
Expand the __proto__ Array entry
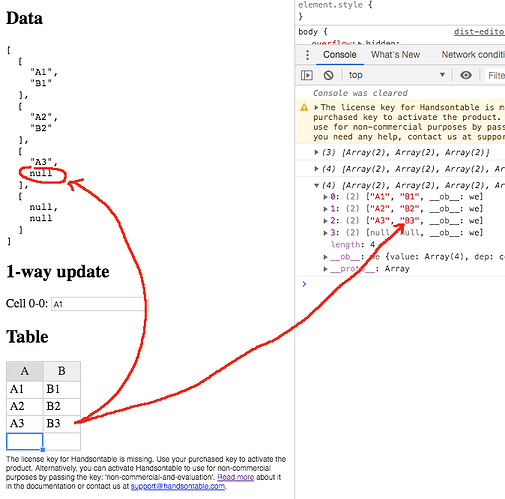coord(325,269)
